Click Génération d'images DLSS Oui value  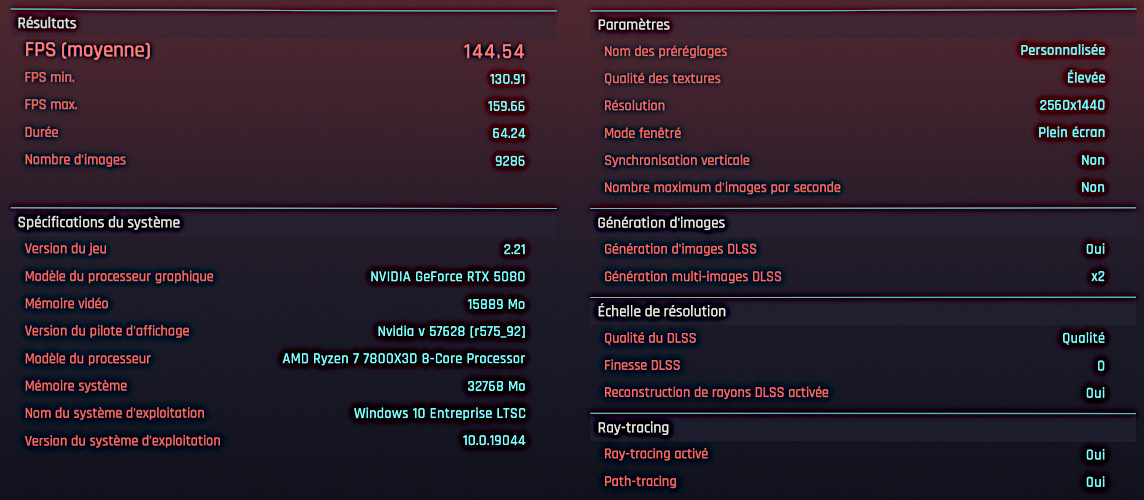(x=1095, y=249)
